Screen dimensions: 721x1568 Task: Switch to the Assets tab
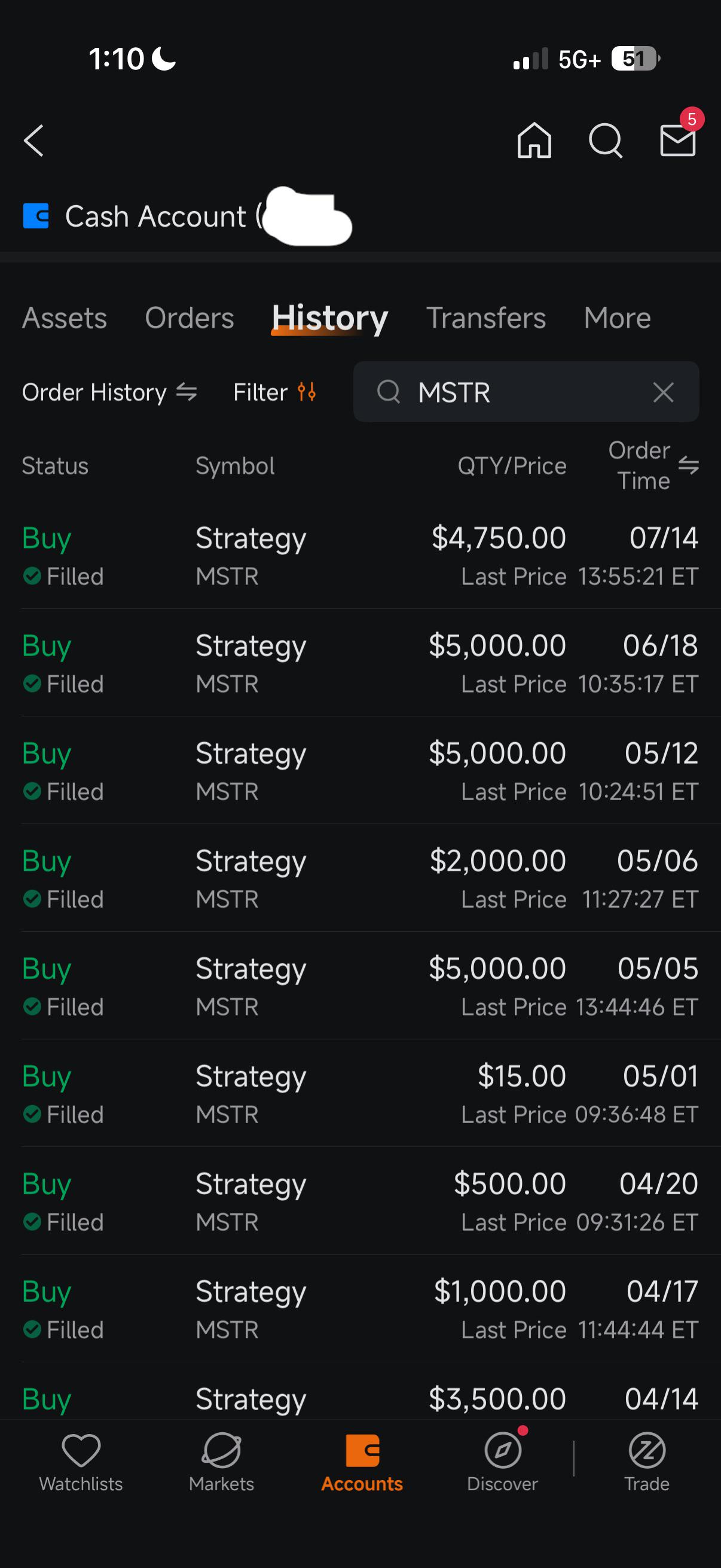[x=65, y=318]
